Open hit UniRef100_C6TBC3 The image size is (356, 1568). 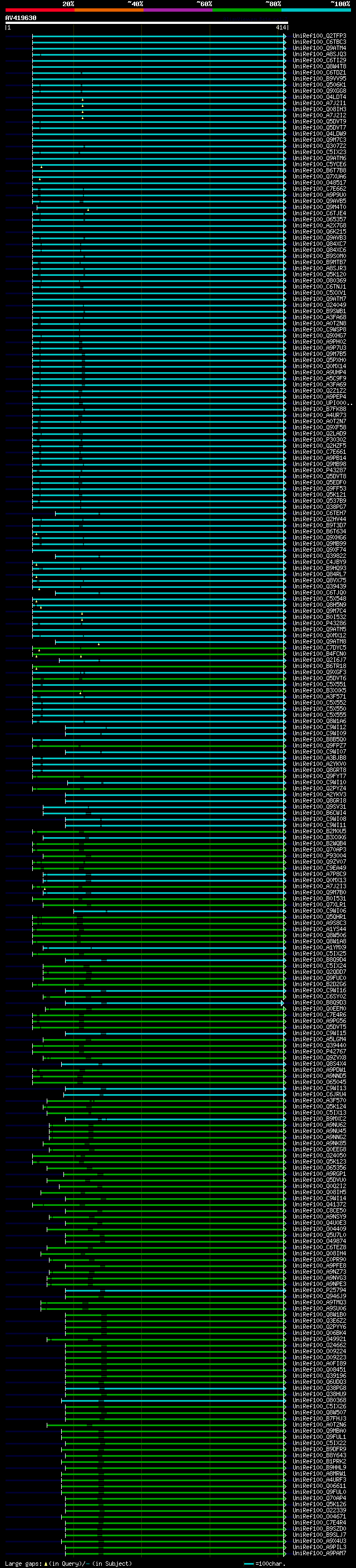[x=319, y=42]
